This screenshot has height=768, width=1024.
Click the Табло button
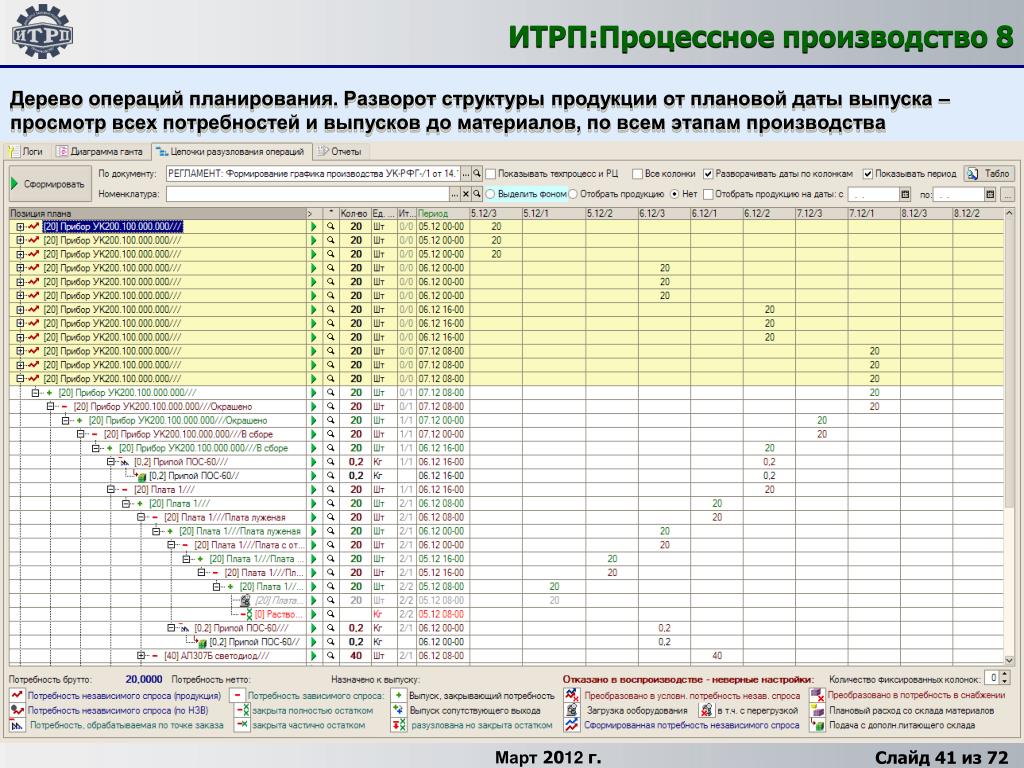(989, 174)
